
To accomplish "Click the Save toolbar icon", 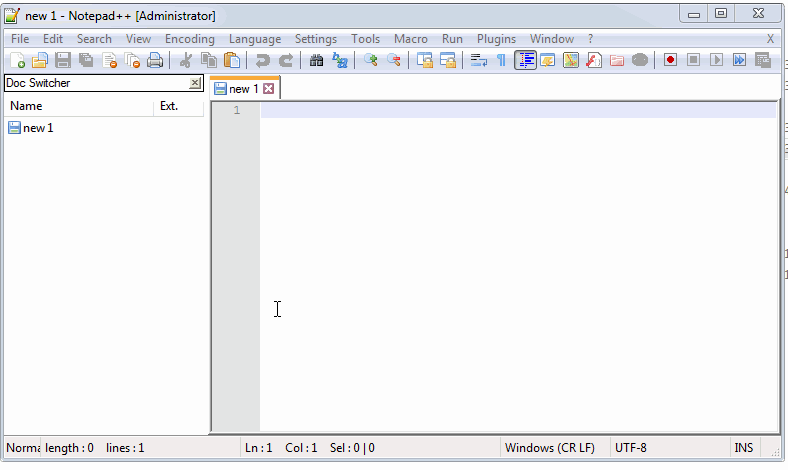I will [x=63, y=60].
